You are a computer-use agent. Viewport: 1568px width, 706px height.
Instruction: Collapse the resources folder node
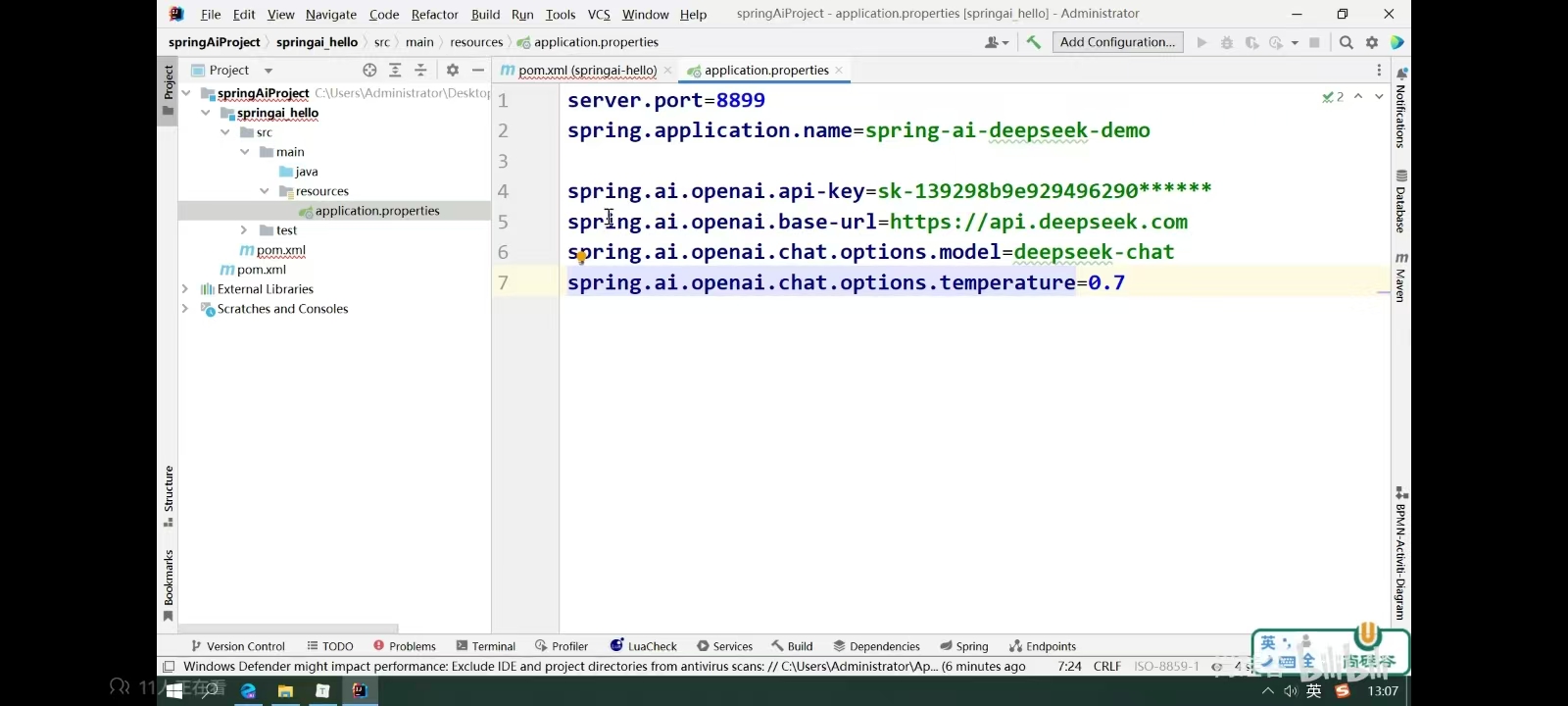tap(265, 191)
